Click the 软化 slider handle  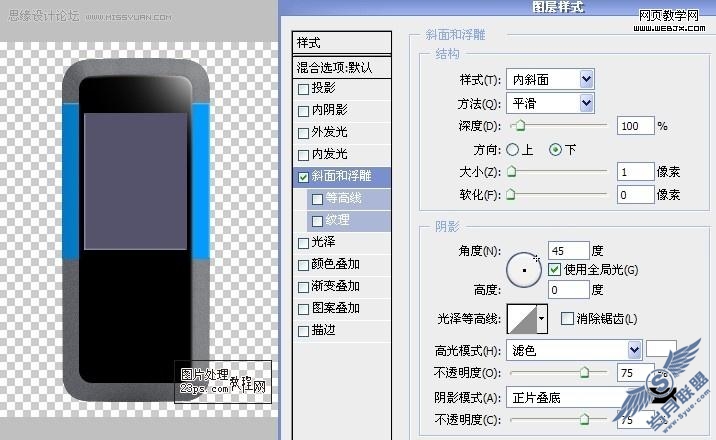click(x=511, y=194)
